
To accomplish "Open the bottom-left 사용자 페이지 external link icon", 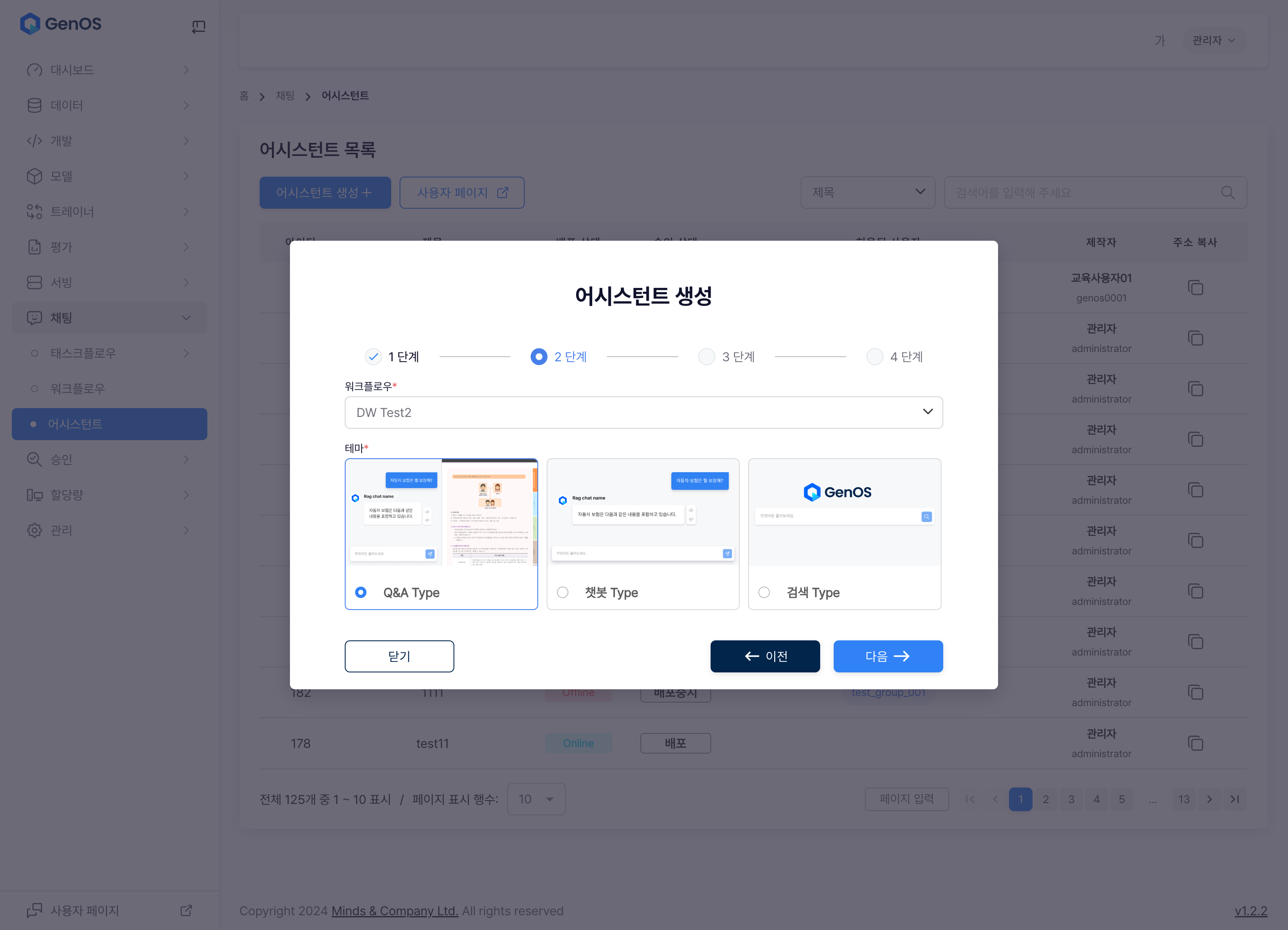I will pyautogui.click(x=186, y=910).
